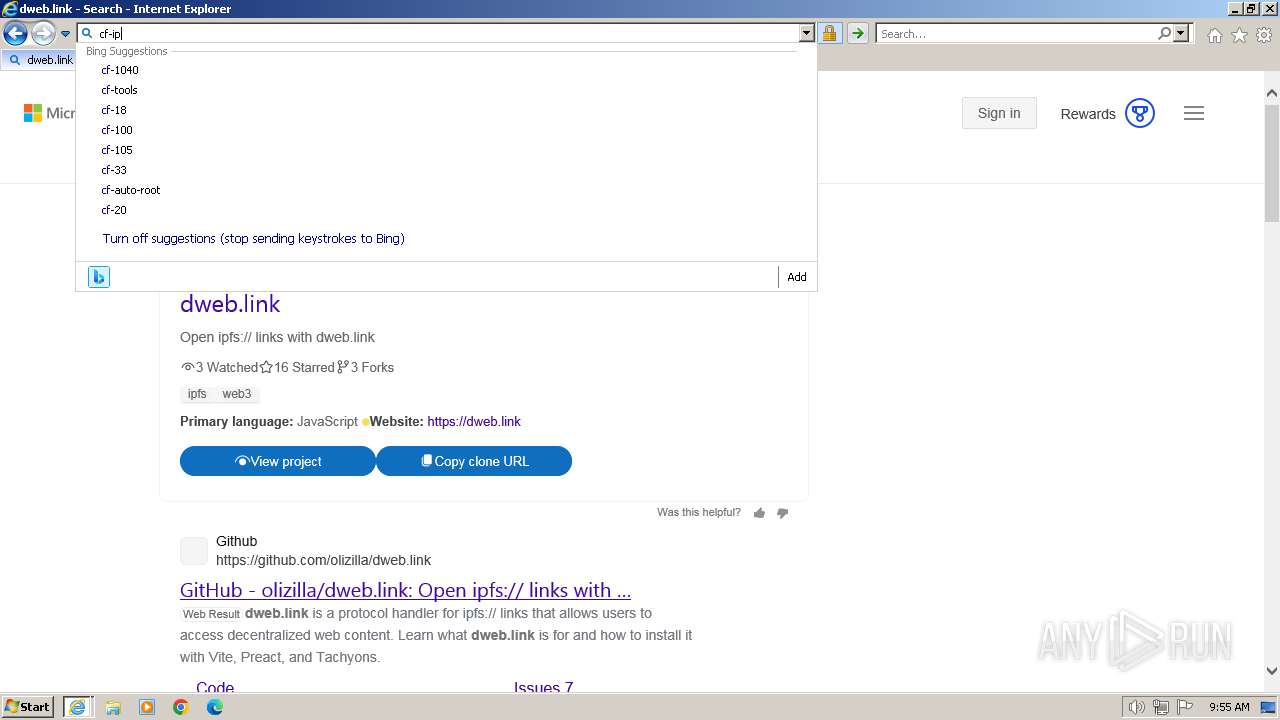Screen dimensions: 1280x720
Task: Click the ipfs tag
Action: pos(197,394)
